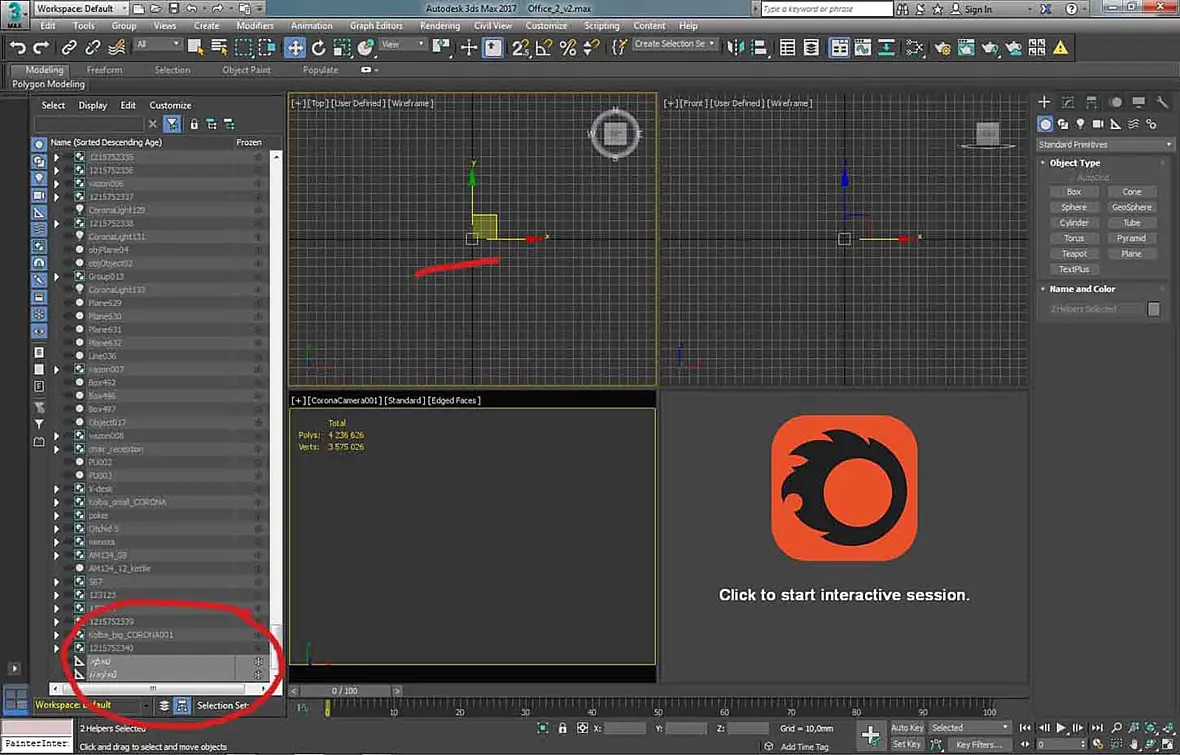Open Workspace Default dropdown in title bar
Viewport: 1180px width, 755px height.
click(x=81, y=9)
